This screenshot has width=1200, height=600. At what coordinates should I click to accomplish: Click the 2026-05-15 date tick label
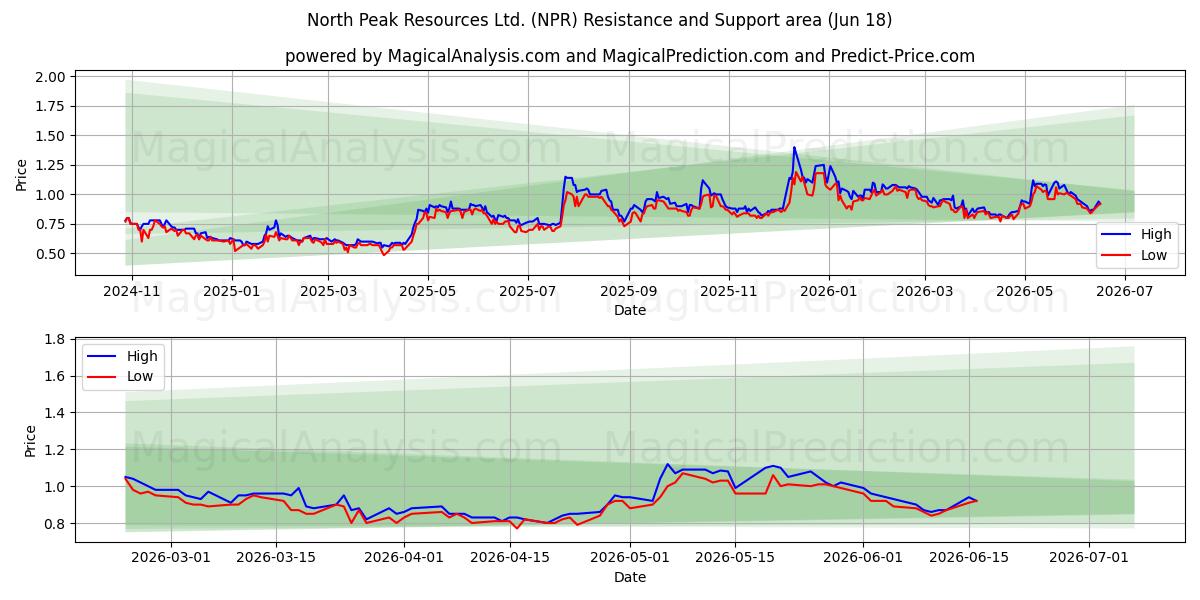click(735, 558)
